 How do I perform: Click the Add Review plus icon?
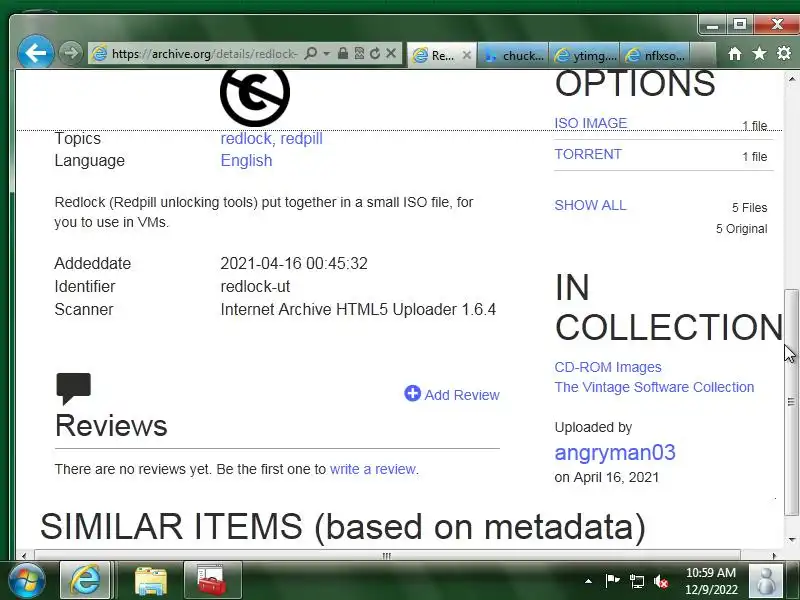(412, 393)
